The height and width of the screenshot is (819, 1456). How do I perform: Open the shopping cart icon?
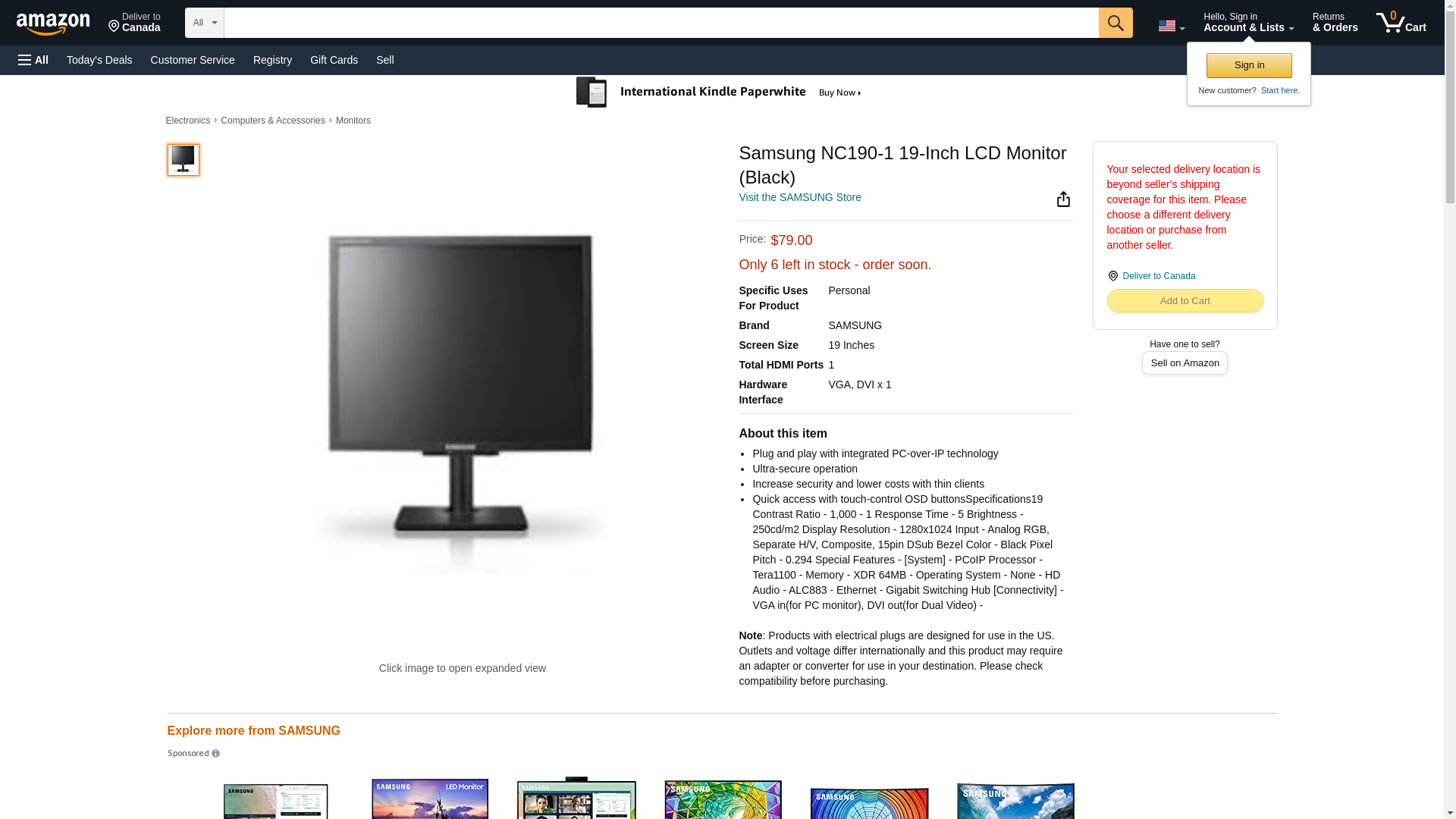[1401, 23]
